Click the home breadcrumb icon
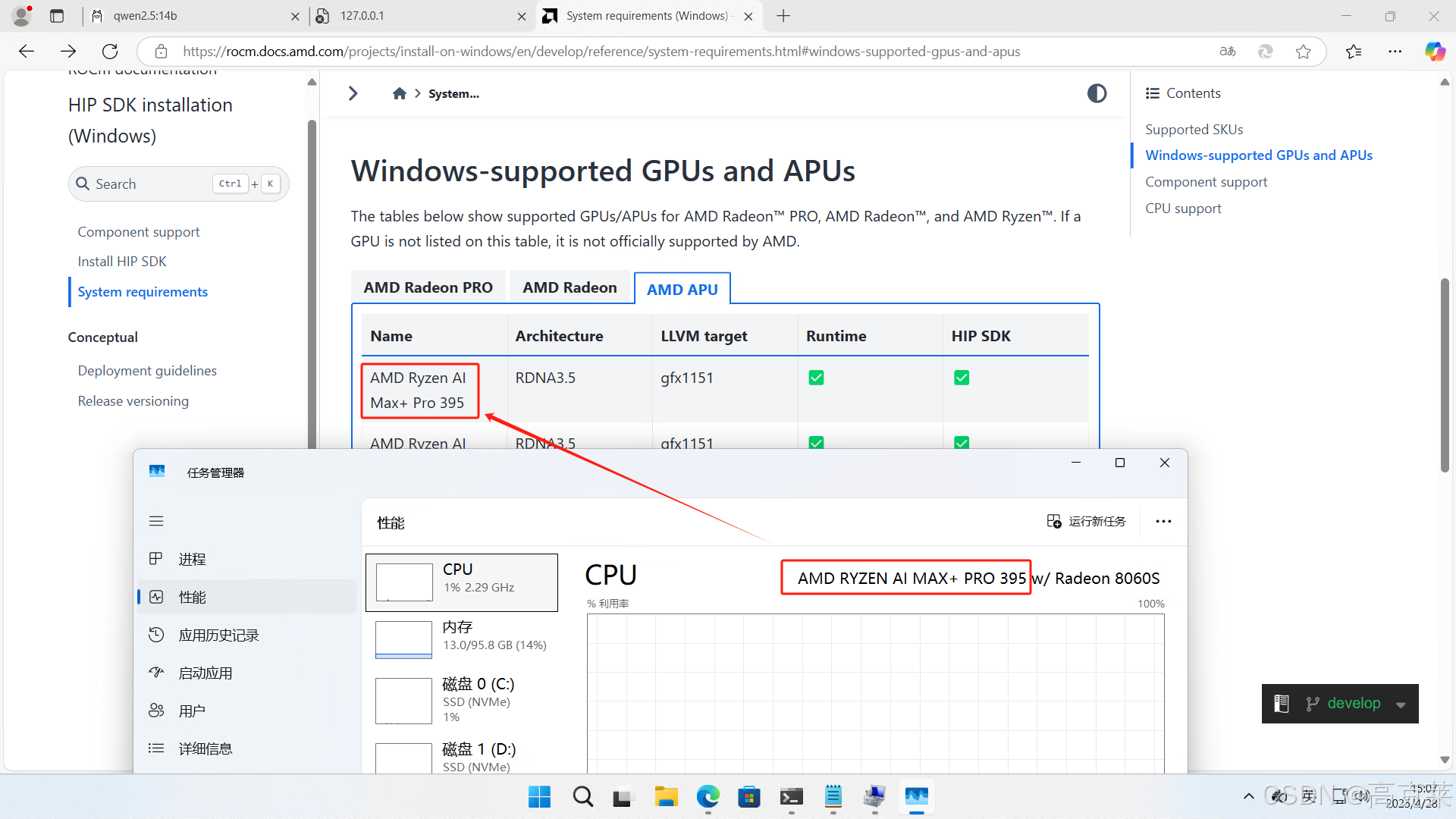This screenshot has width=1456, height=819. tap(399, 93)
